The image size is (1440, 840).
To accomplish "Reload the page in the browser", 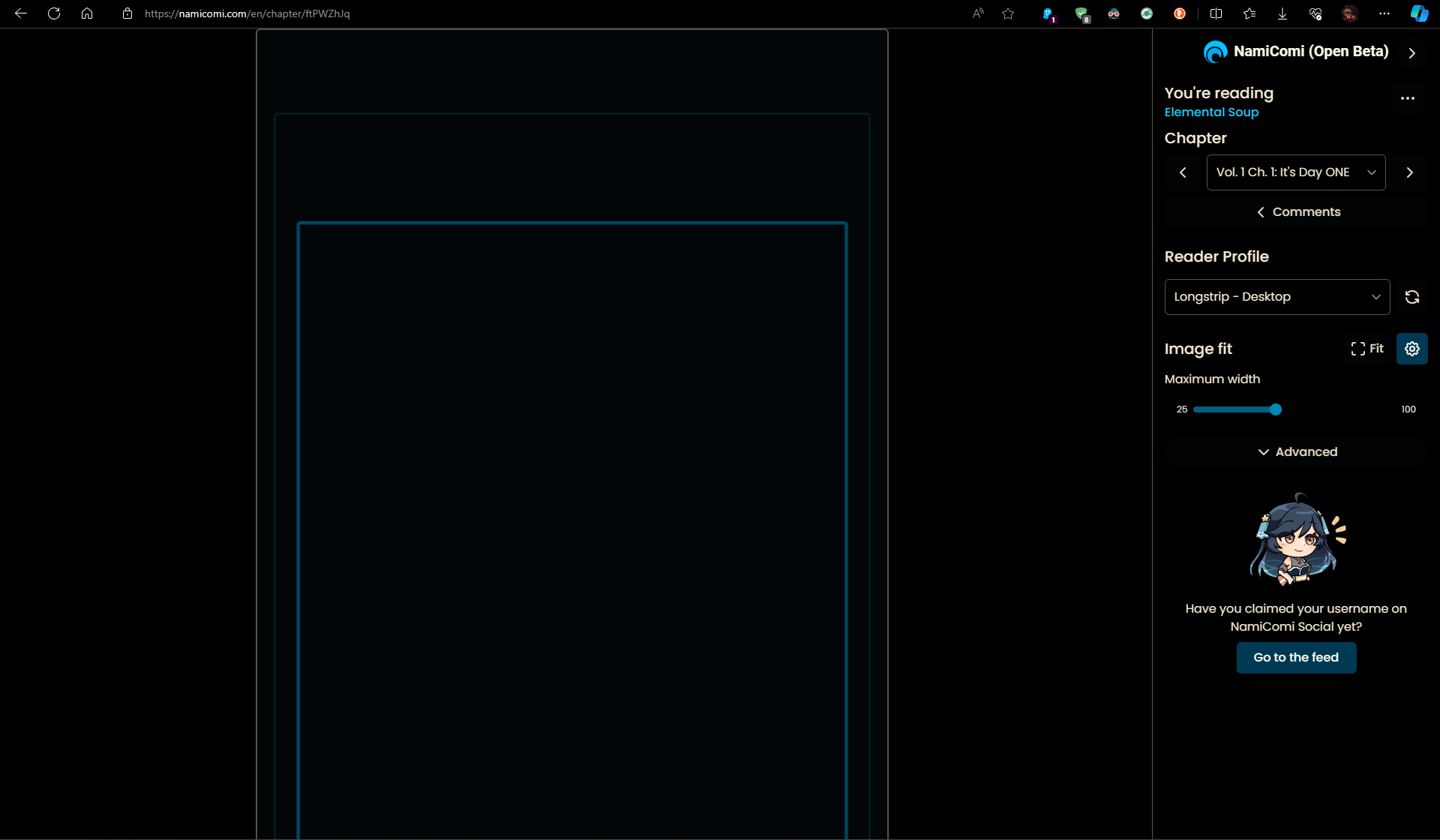I will tap(54, 13).
